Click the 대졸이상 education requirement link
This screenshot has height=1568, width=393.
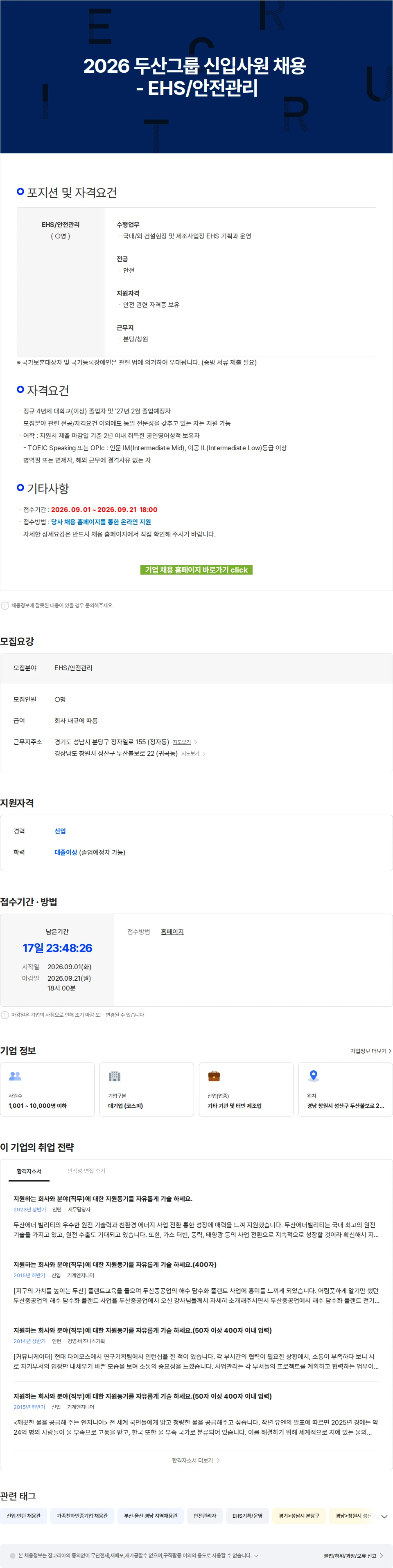66,852
